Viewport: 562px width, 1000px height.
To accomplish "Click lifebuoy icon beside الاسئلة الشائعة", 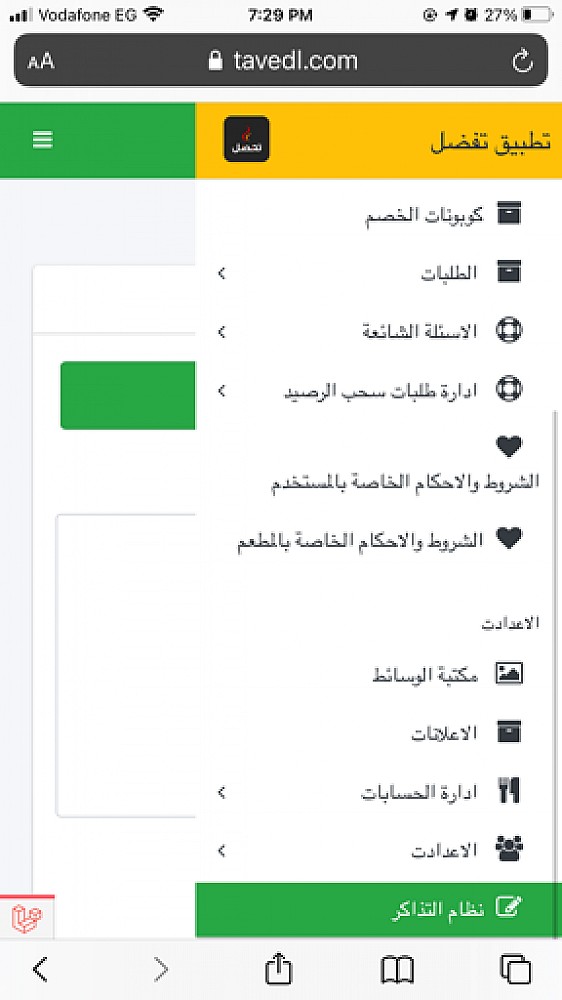I will [509, 331].
